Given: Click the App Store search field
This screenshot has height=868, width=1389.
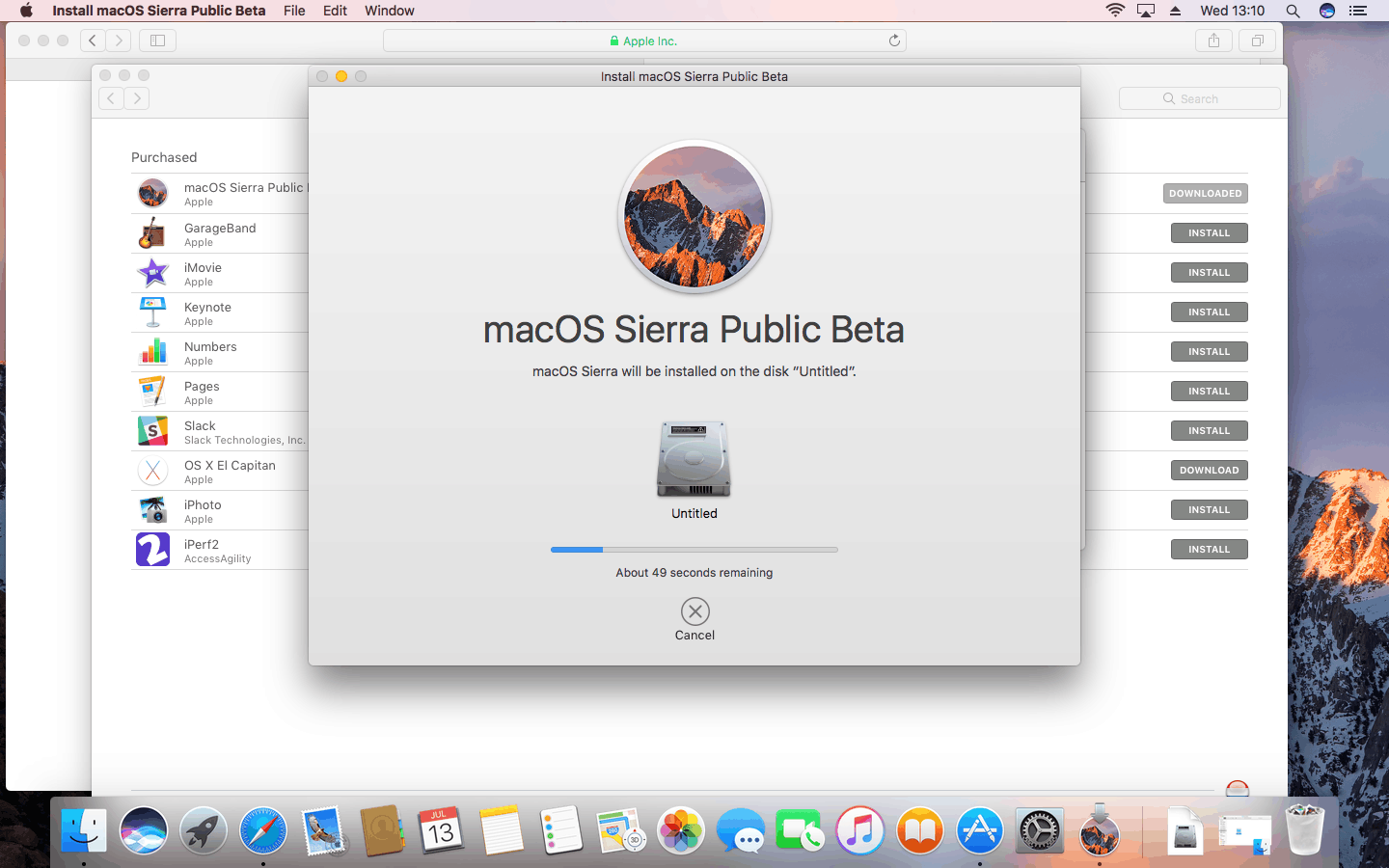Looking at the screenshot, I should (x=1200, y=98).
